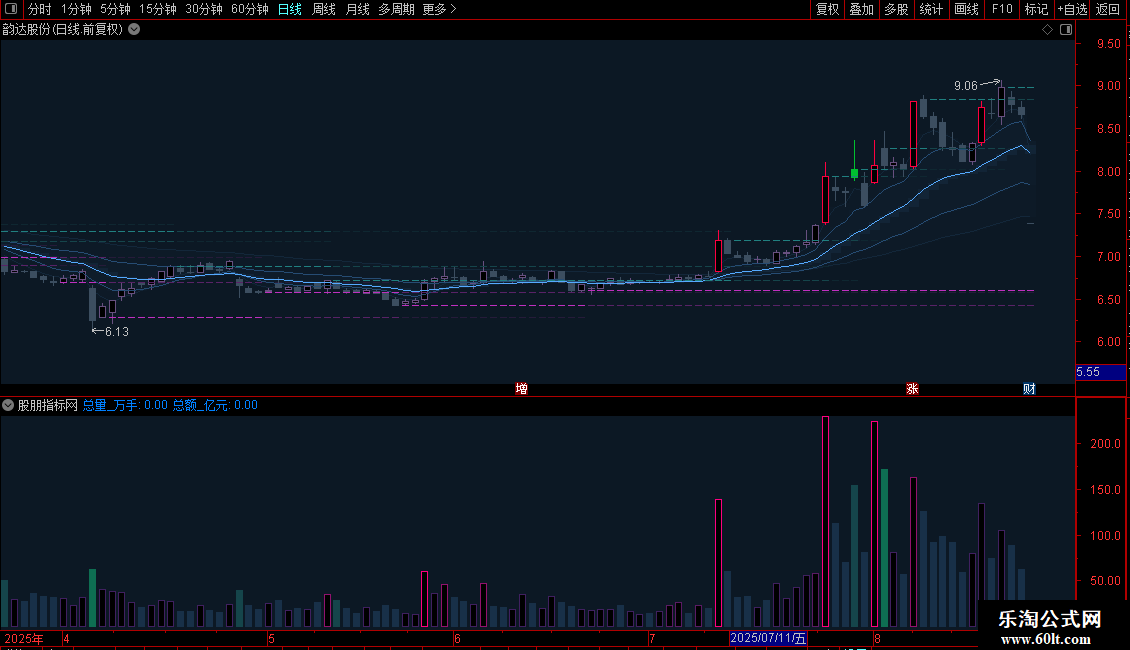
Task: Click the 复权 adjustment button
Action: tap(827, 9)
